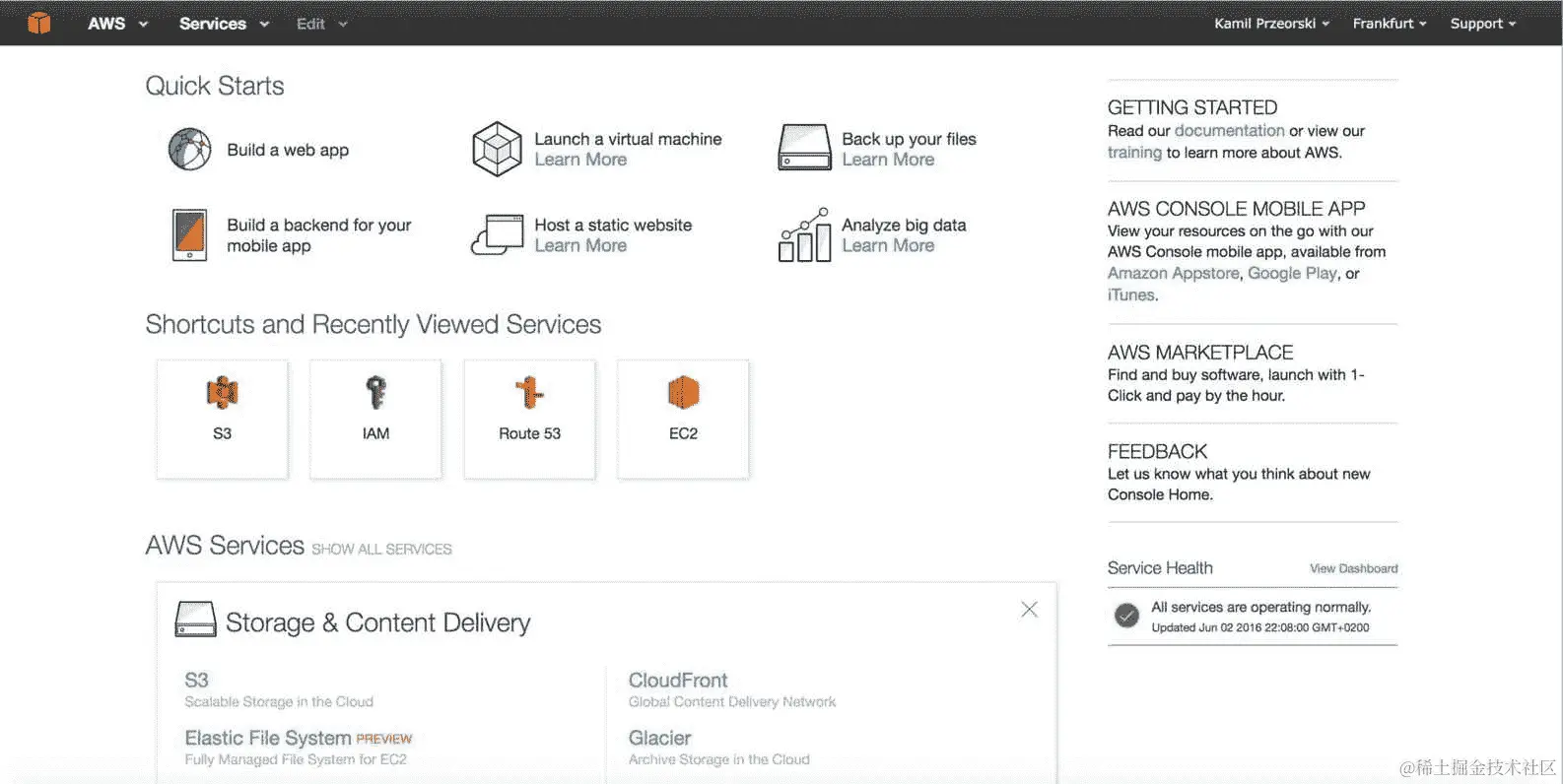Click the Back up your files text
This screenshot has height=784, width=1563.
pos(909,139)
